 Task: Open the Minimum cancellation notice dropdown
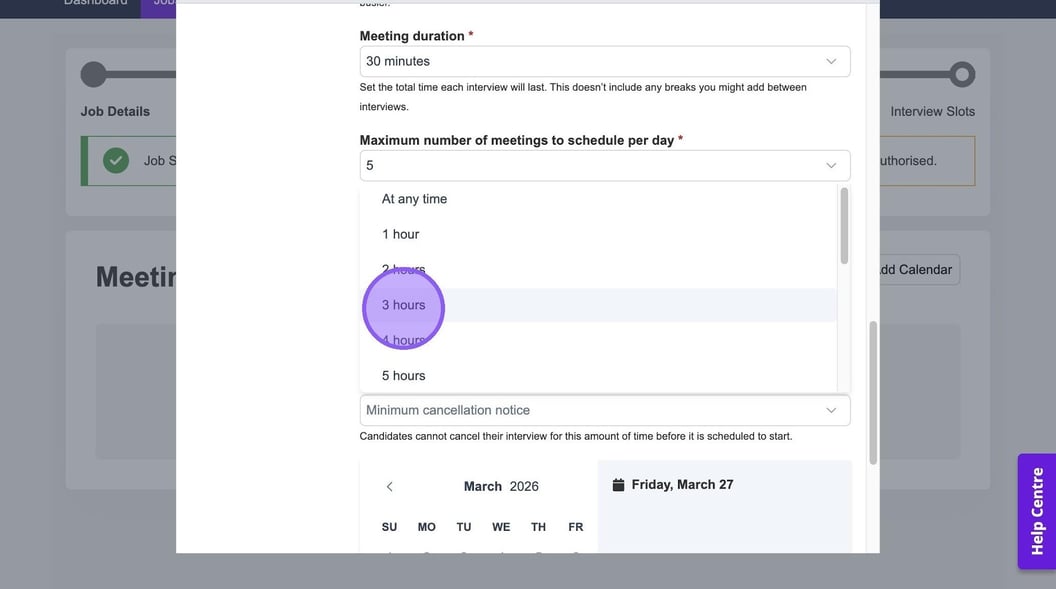pyautogui.click(x=604, y=410)
